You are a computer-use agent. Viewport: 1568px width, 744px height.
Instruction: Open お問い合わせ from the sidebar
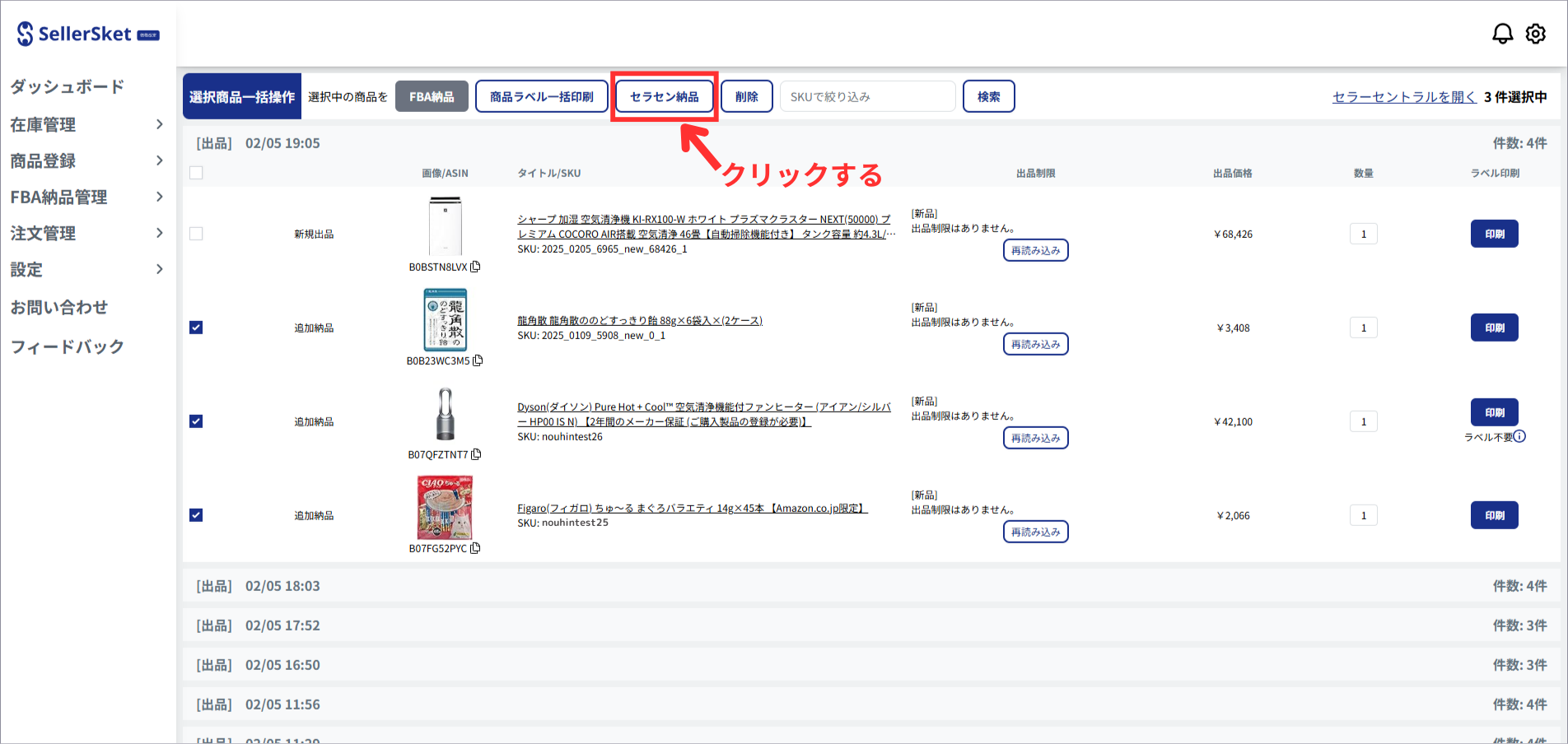59,307
